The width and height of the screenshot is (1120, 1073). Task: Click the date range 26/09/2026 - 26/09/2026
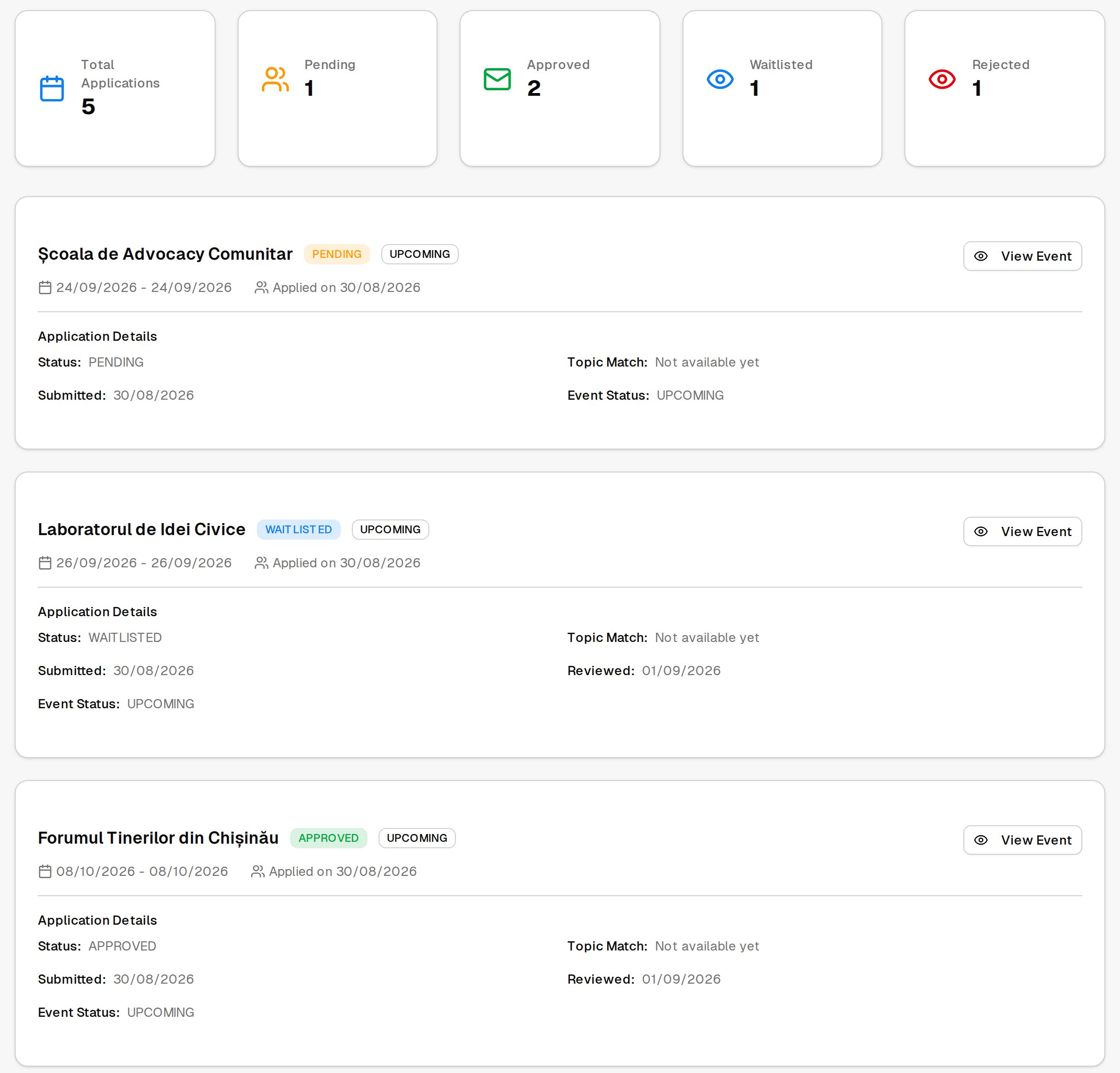[144, 563]
